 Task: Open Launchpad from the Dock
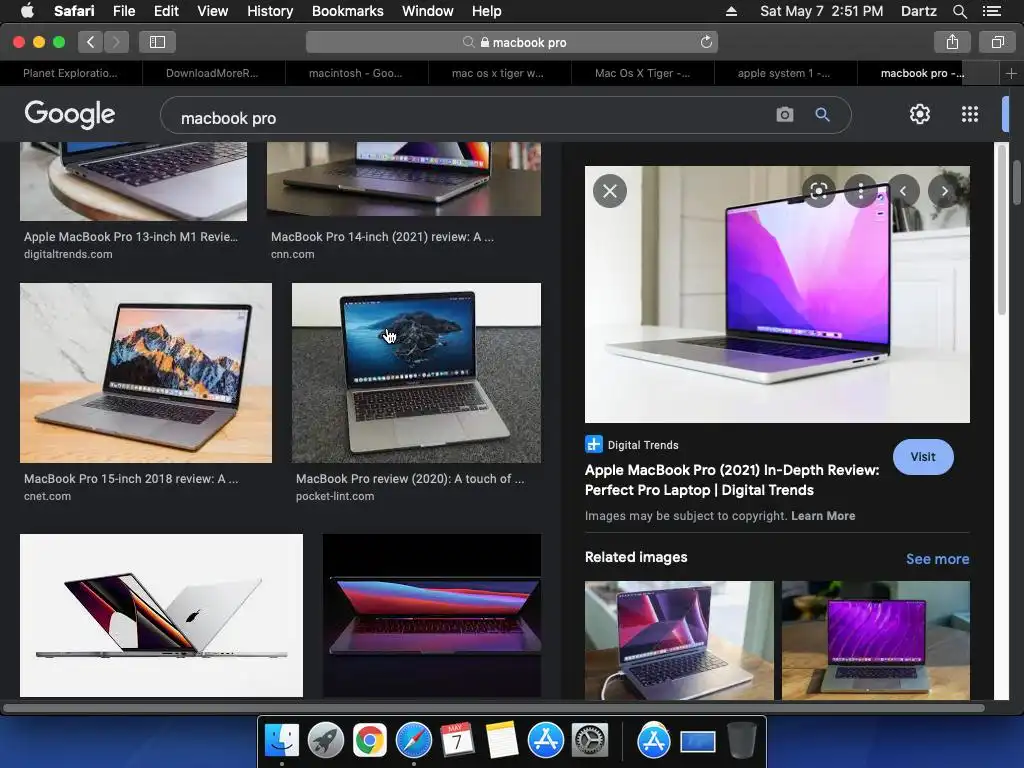click(325, 741)
